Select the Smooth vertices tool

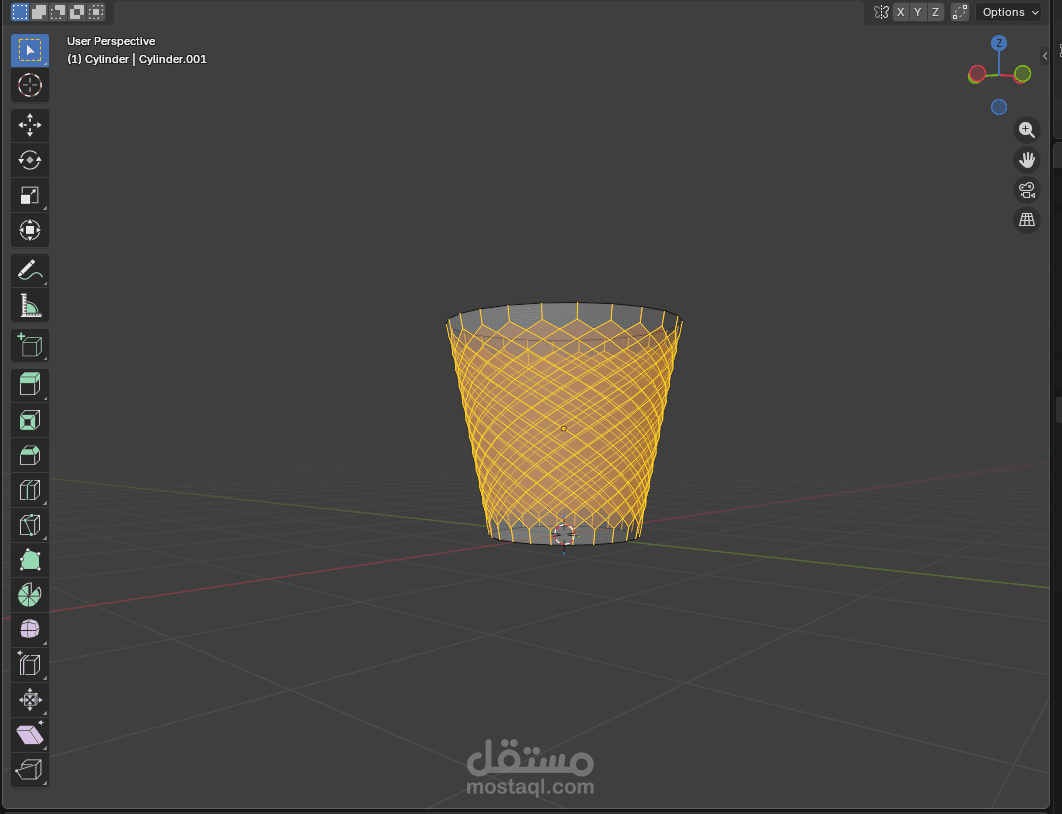30,630
